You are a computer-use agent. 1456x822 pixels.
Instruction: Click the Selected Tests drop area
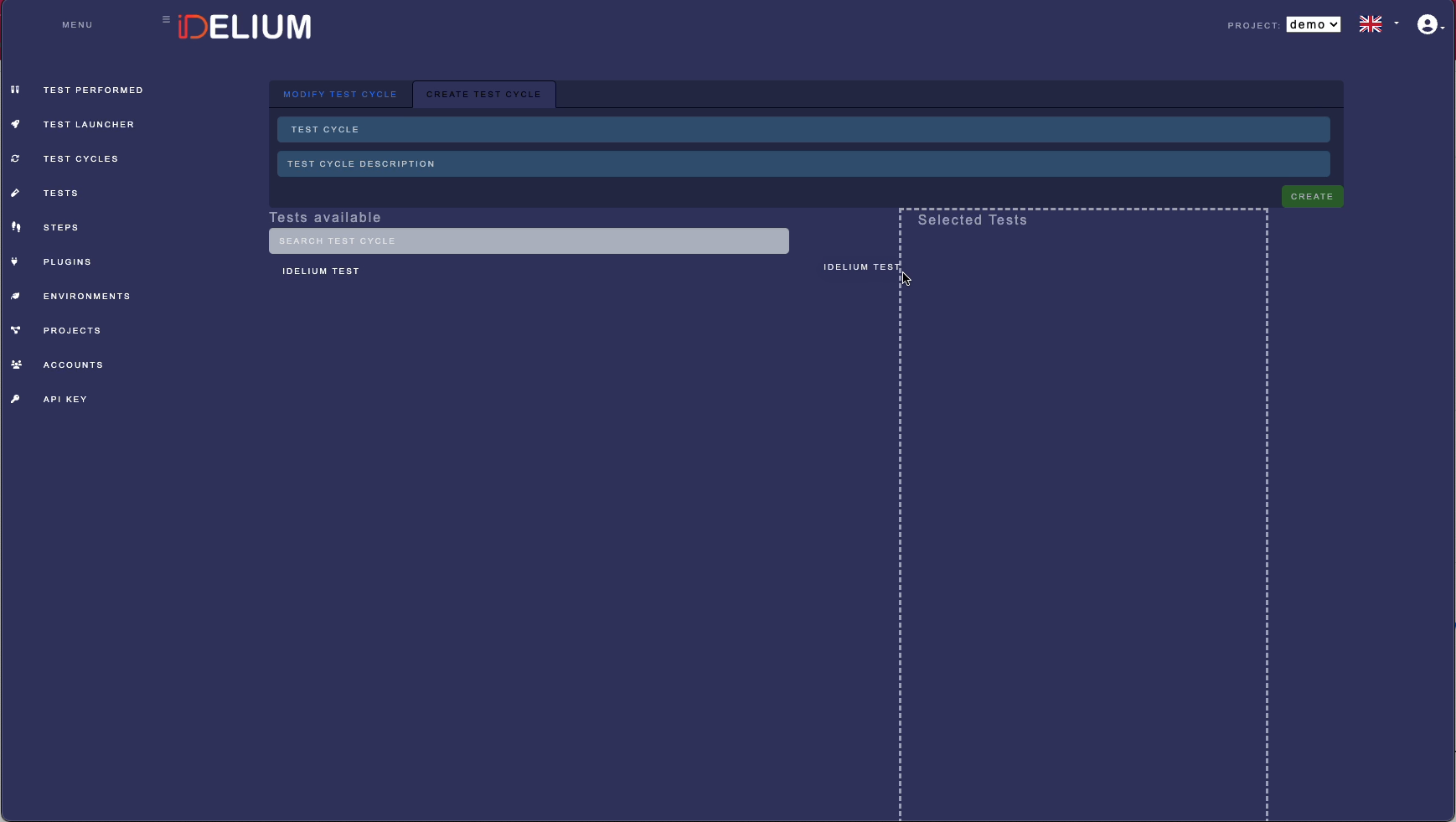click(x=1083, y=514)
